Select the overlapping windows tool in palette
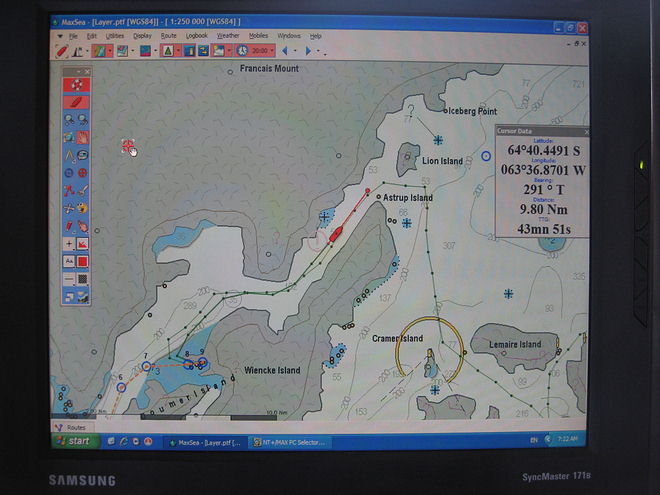 (69, 297)
